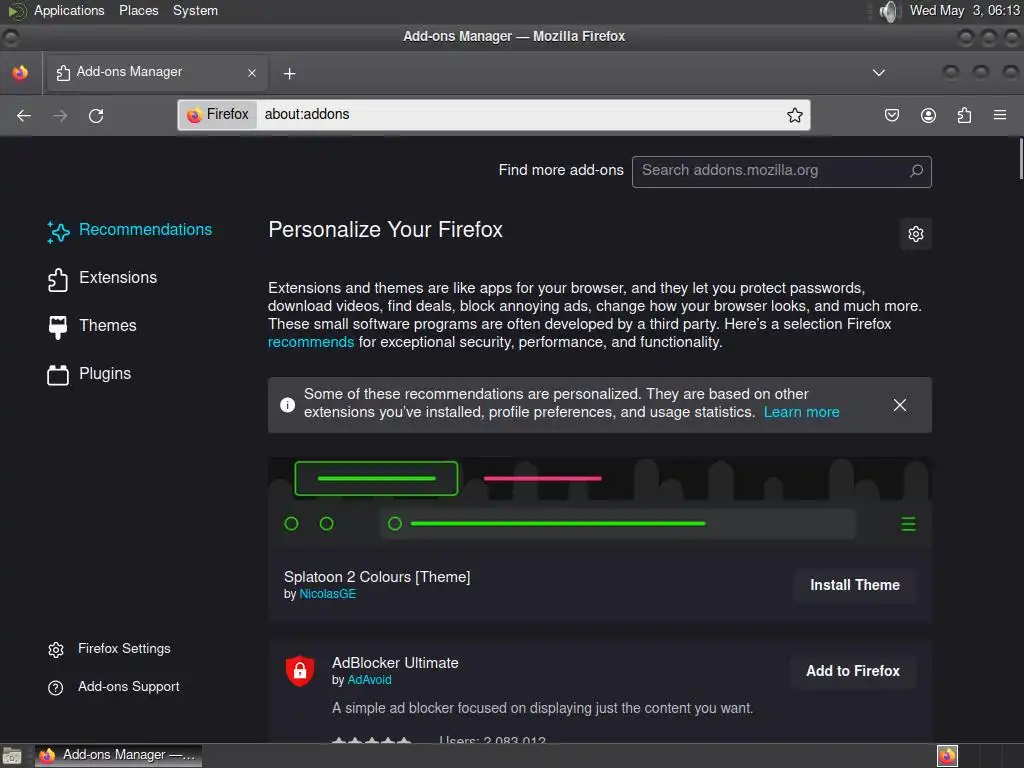
Task: Open a new tab with plus button
Action: coord(289,74)
